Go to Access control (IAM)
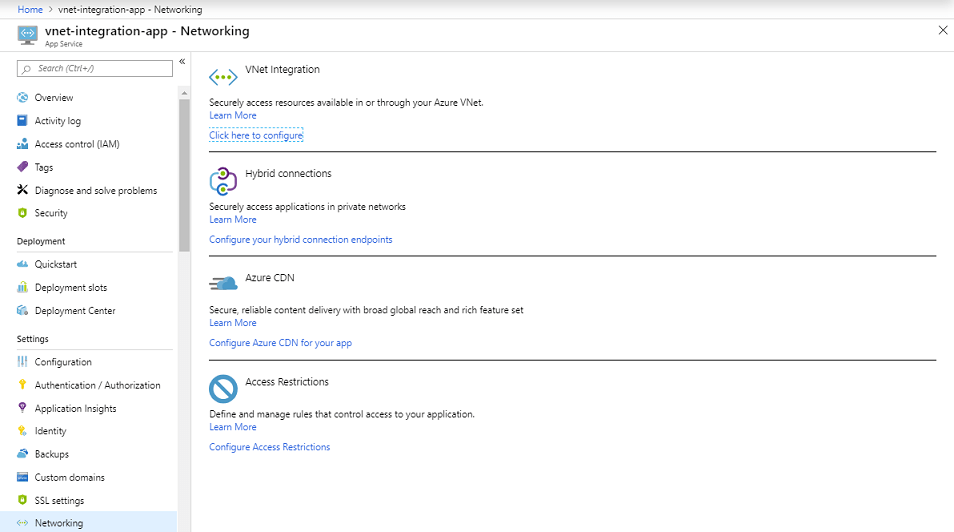 click(77, 144)
